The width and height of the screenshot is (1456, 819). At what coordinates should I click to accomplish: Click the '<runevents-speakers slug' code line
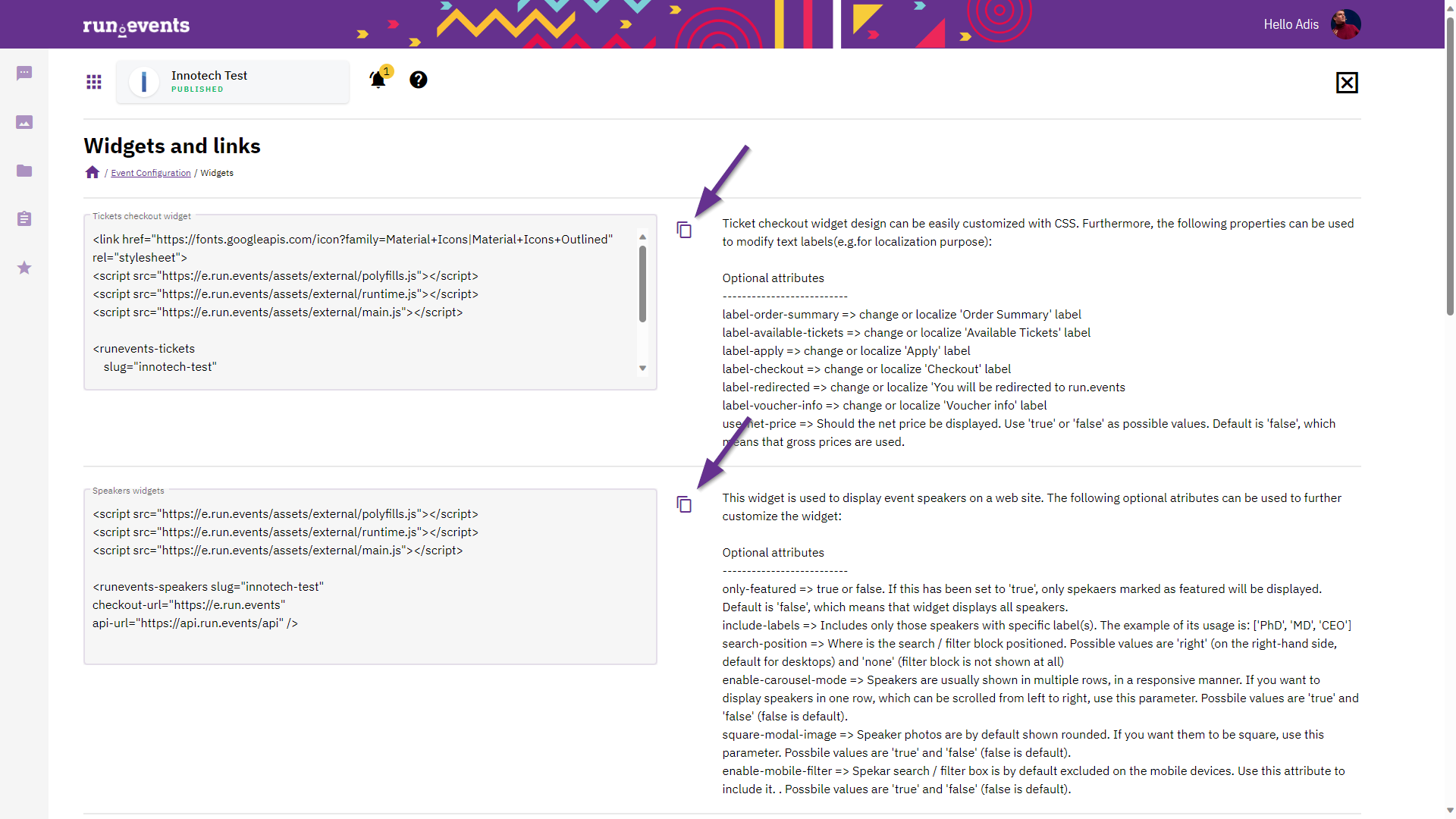click(208, 587)
